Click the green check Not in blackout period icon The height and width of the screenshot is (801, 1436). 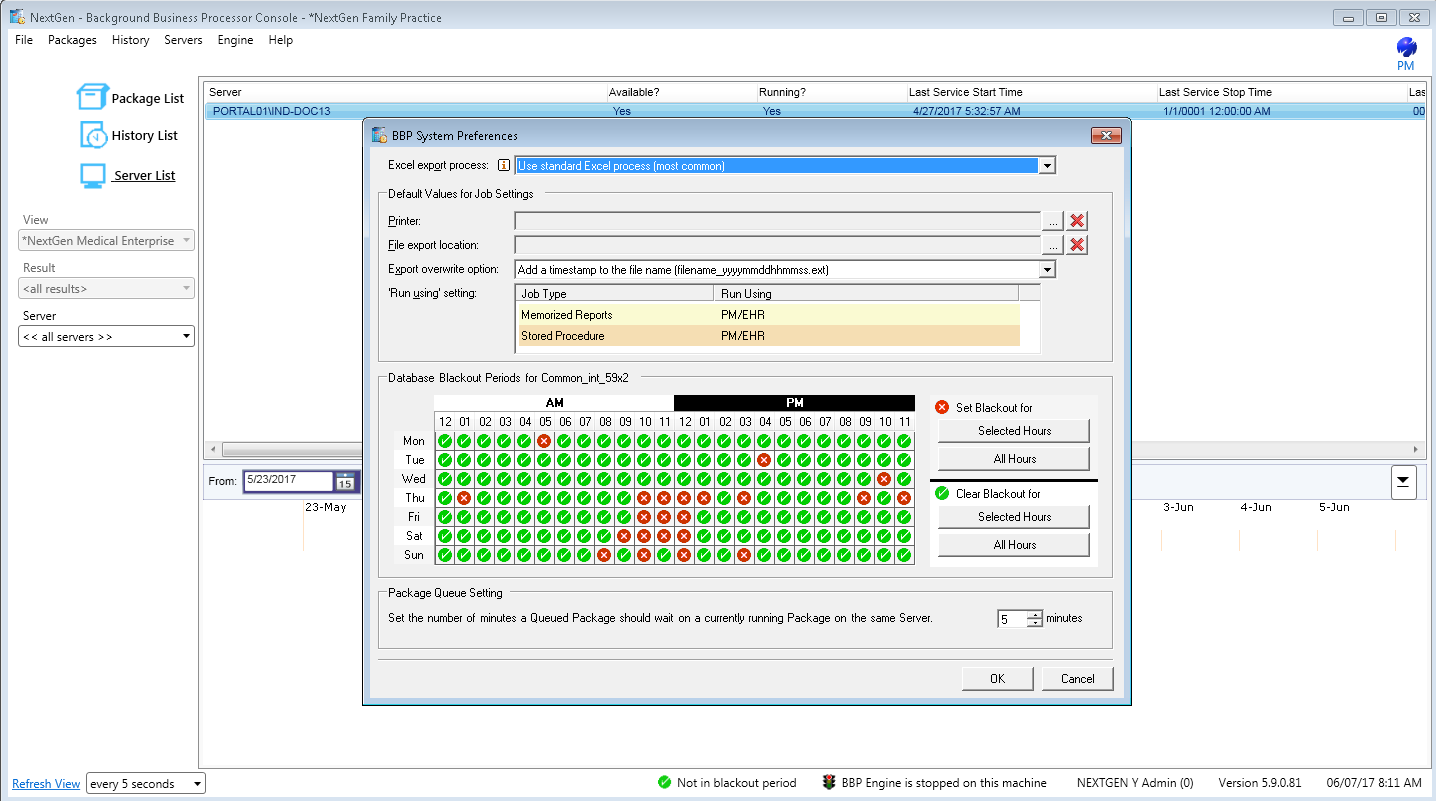click(x=665, y=783)
